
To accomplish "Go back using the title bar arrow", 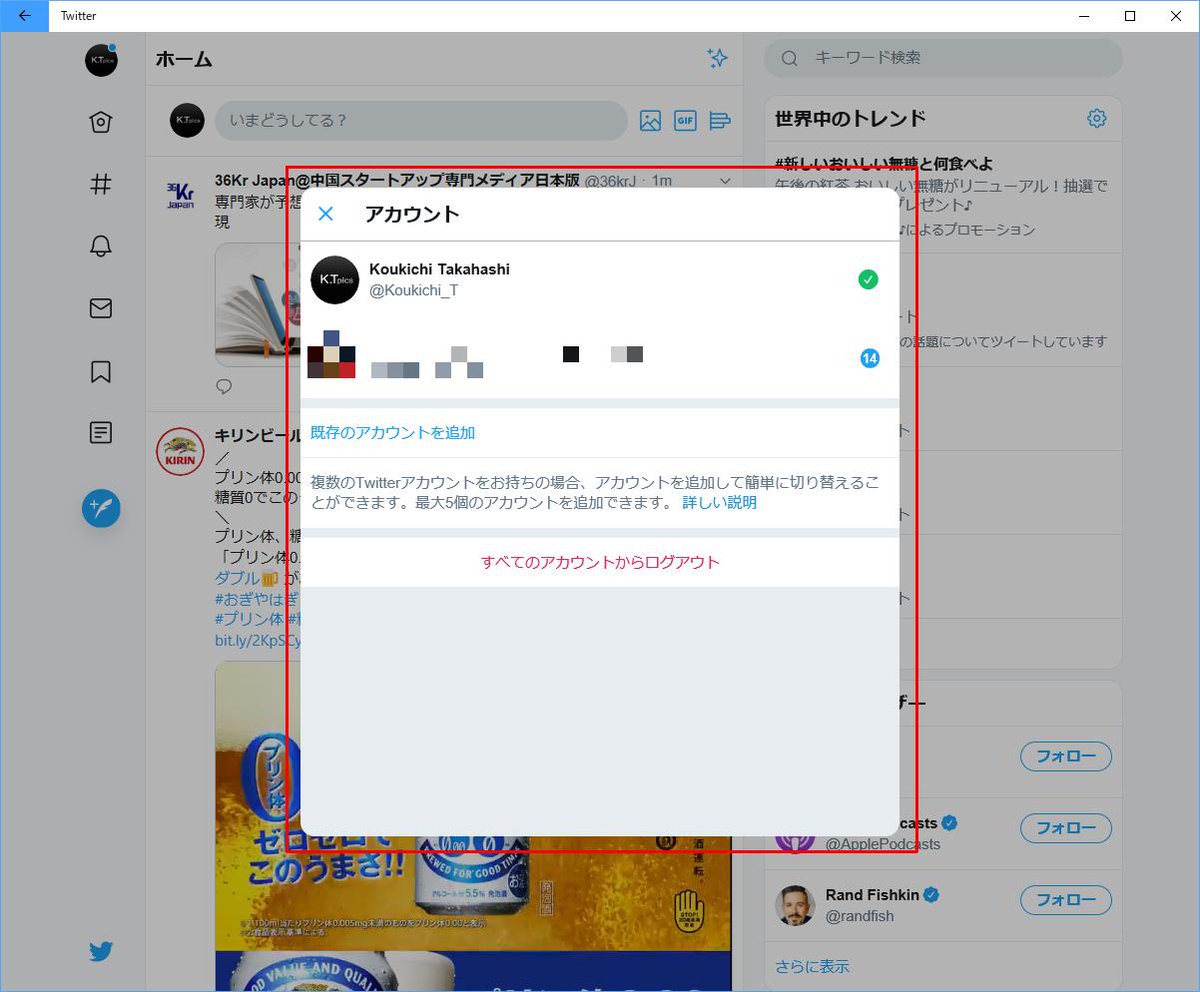I will pos(24,16).
